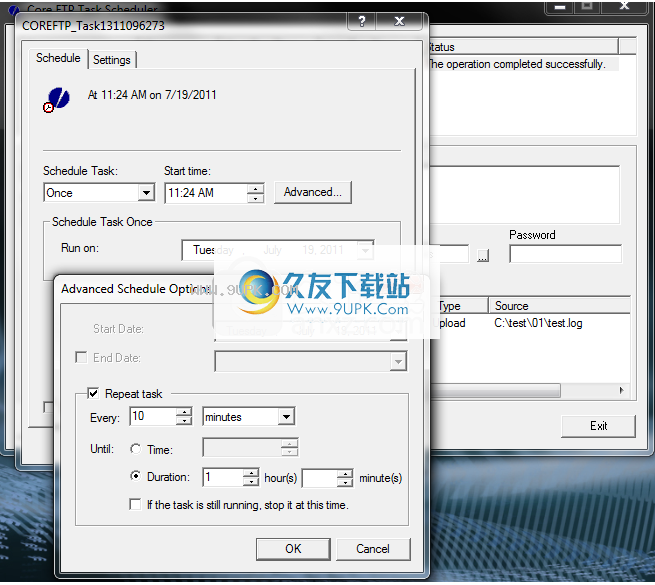Click the browse '...' button beside Password
The image size is (655, 585).
pos(483,255)
